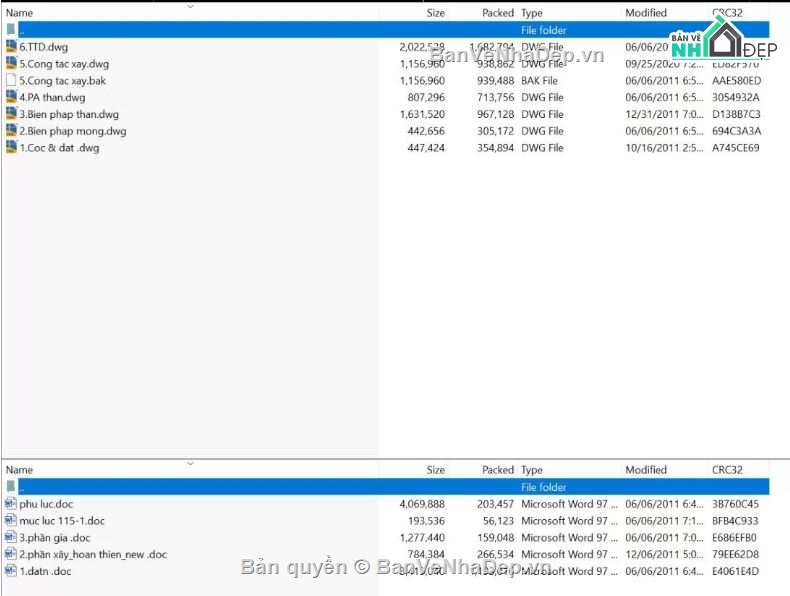Sort bottom list by CRC32 column header
This screenshot has width=790, height=596.
(727, 470)
